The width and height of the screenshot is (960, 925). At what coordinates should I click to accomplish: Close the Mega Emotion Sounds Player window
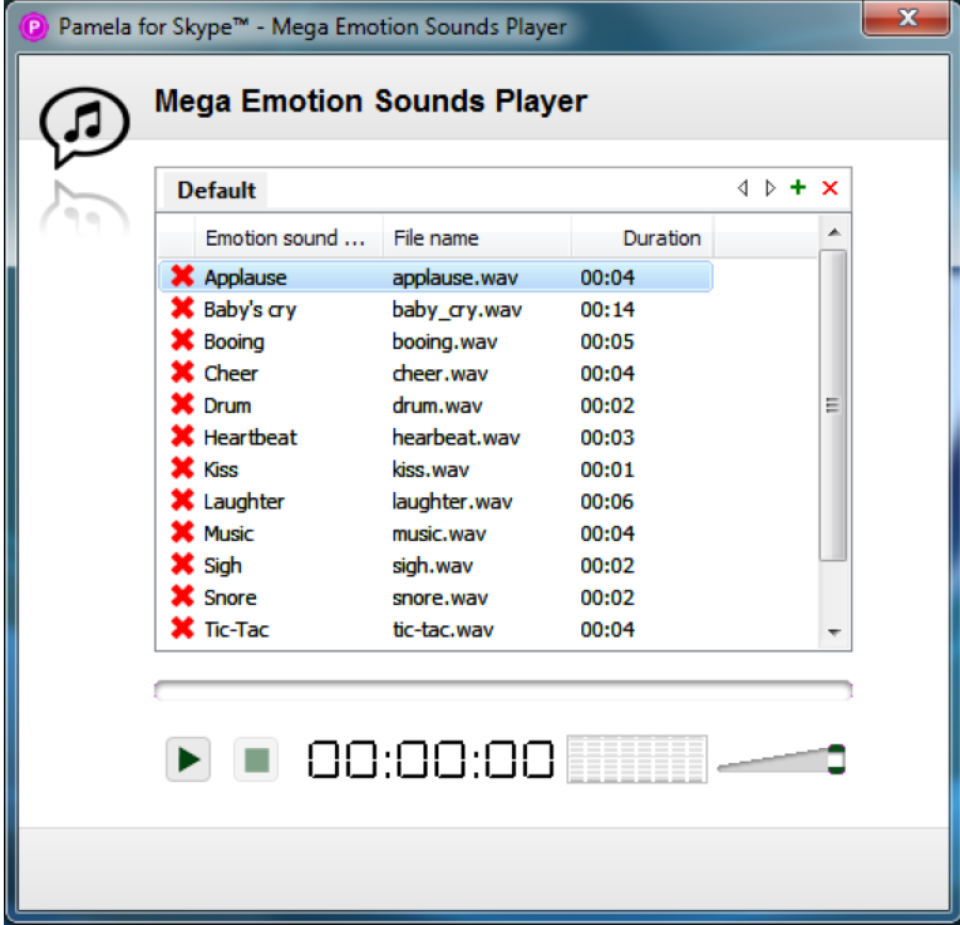(906, 18)
